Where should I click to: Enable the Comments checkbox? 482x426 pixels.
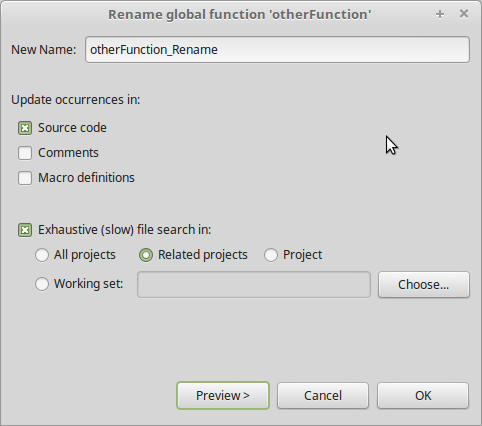[25, 153]
